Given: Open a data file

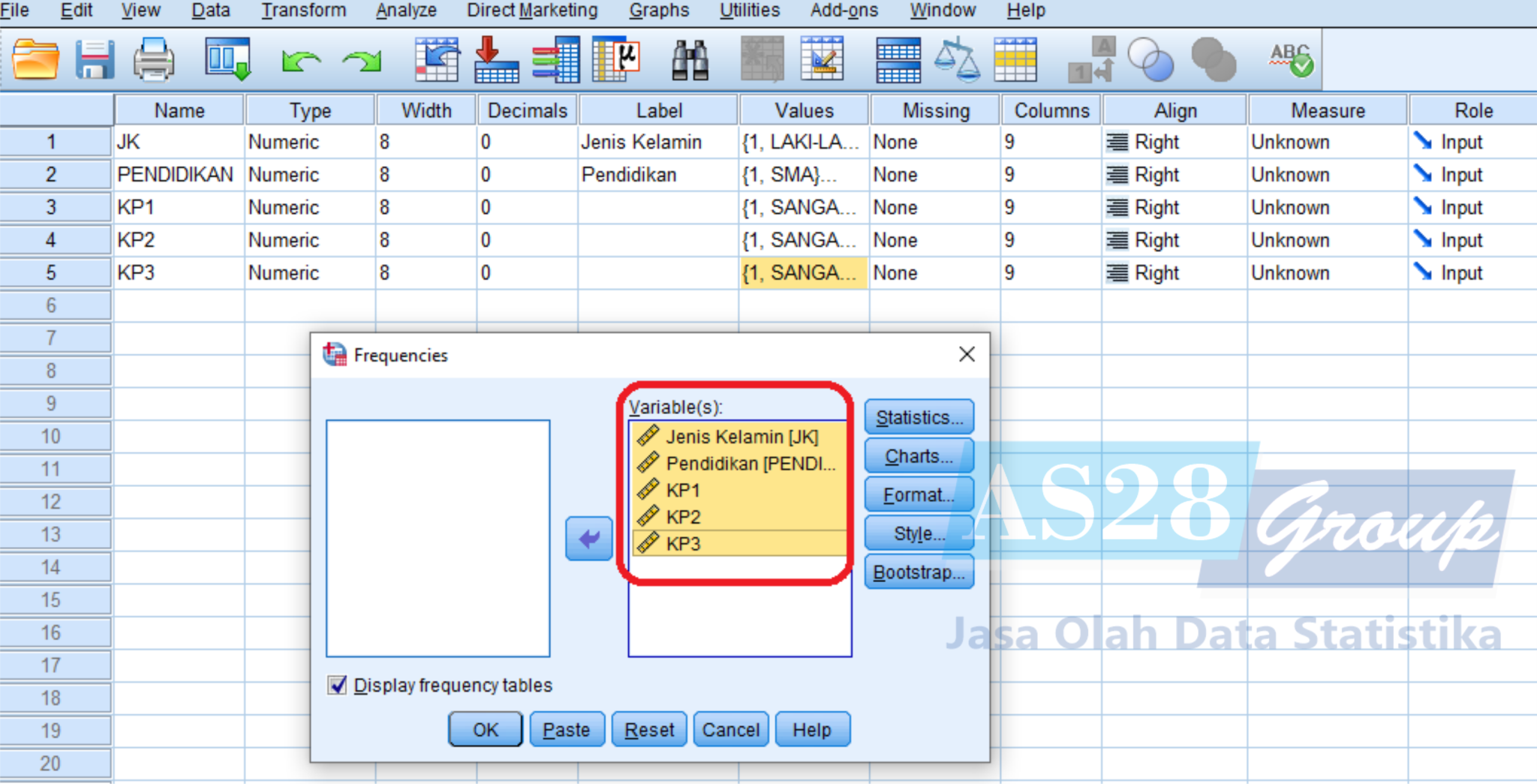Looking at the screenshot, I should 34,60.
